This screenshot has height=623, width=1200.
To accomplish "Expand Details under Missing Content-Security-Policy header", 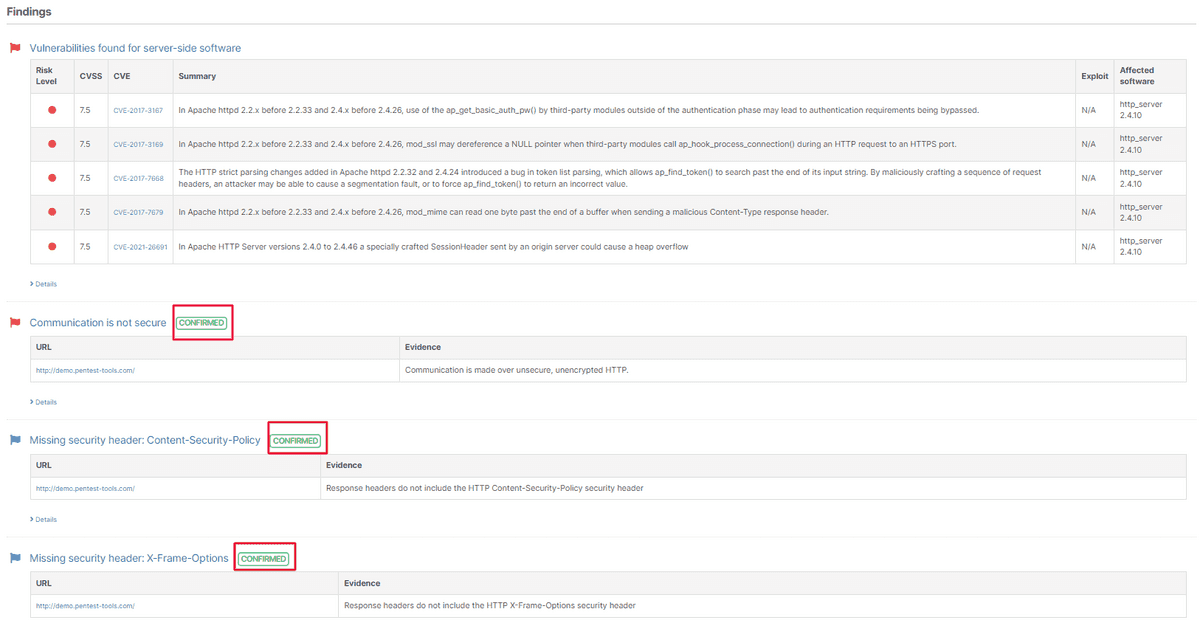I will [44, 519].
